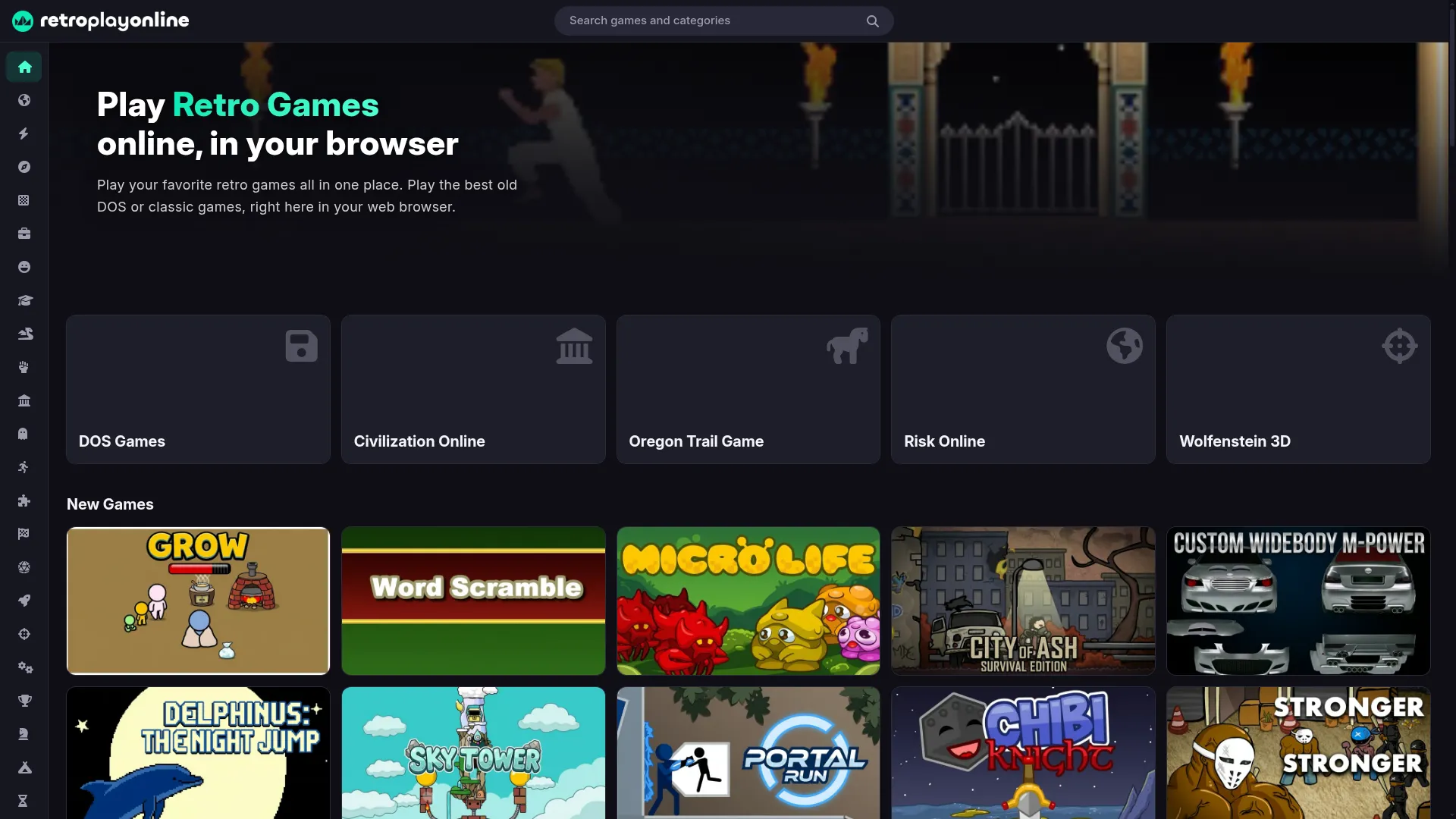Open the Risk Online card
The height and width of the screenshot is (819, 1456).
[x=1023, y=389]
